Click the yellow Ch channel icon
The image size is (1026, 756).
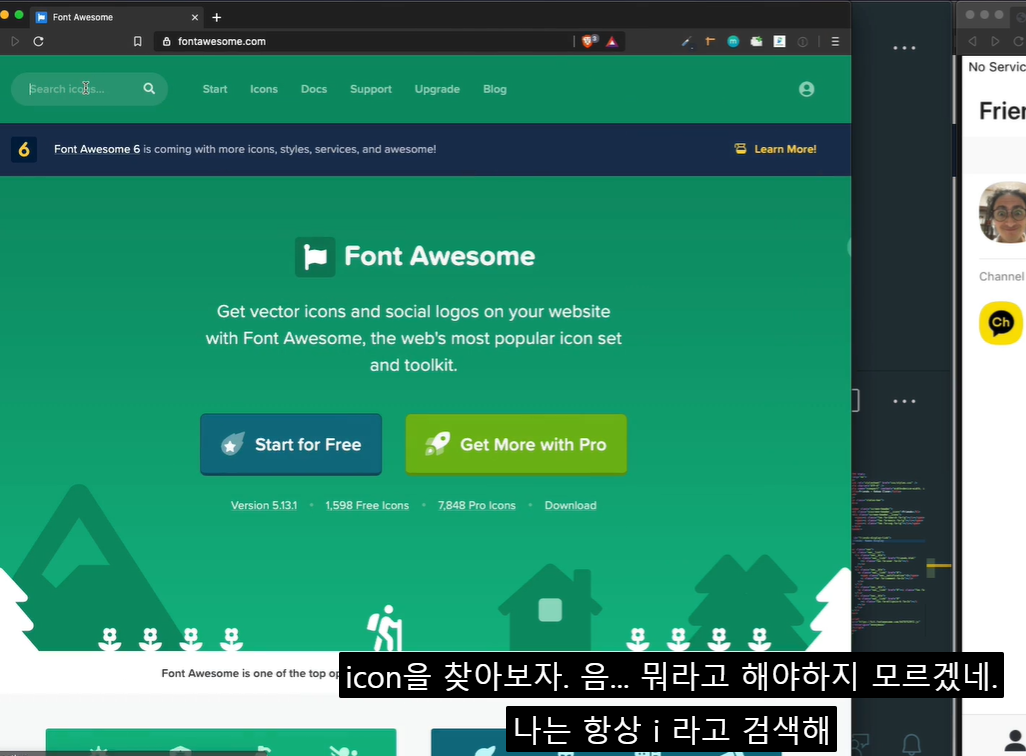pos(1000,323)
